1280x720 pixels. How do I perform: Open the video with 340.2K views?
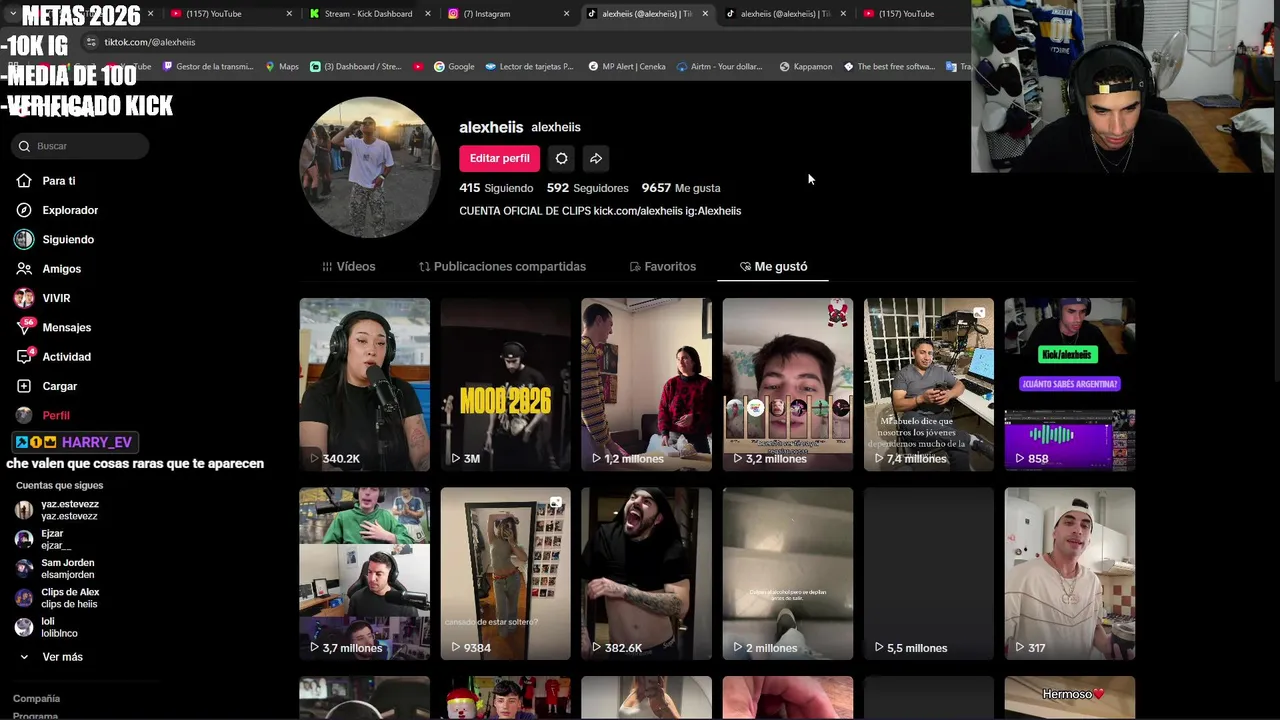click(364, 384)
